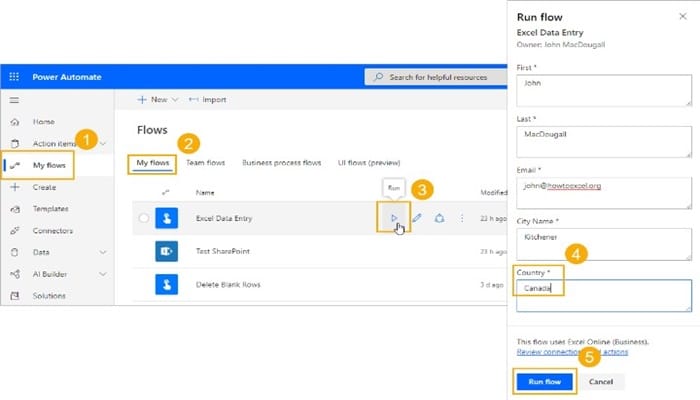Click the Import arrow icon
Viewport: 700px width, 400px height.
click(x=193, y=100)
